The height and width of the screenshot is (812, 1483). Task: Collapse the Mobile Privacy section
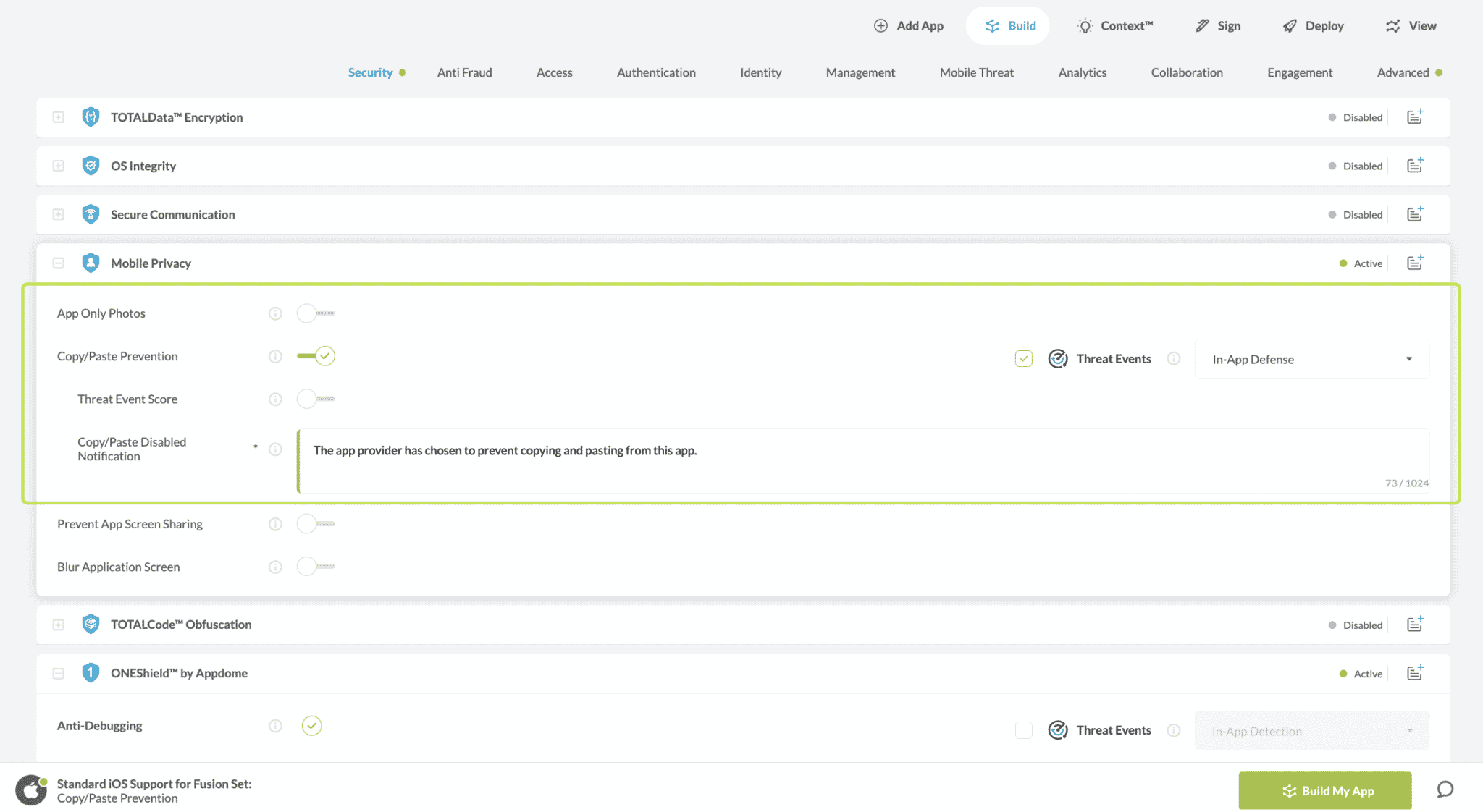pos(59,263)
